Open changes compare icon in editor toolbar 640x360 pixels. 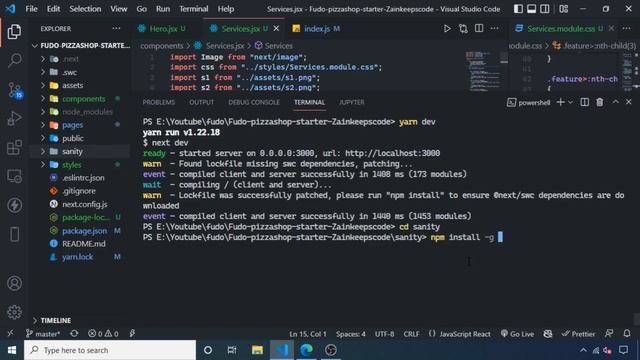pos(463,29)
